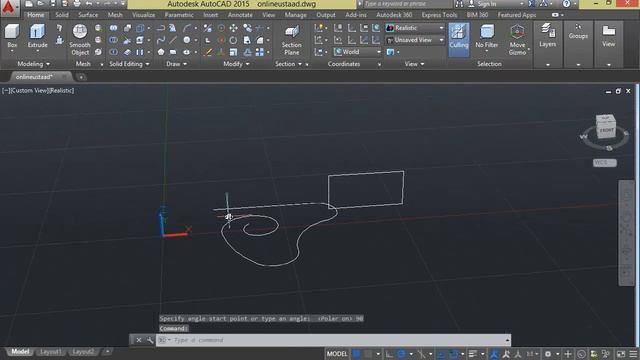This screenshot has height=360, width=640.
Task: Select the Polygon tool in Draw panel
Action: coord(161,52)
